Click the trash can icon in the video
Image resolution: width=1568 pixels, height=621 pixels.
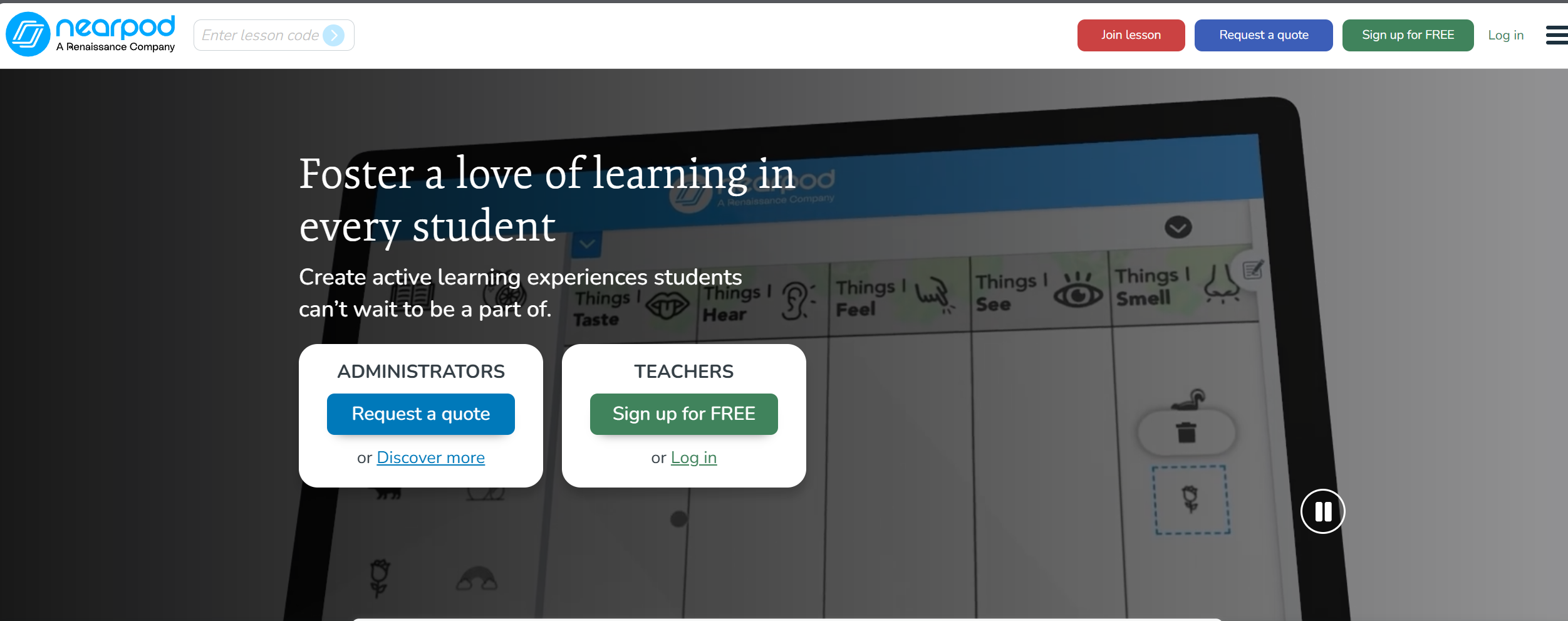(1186, 432)
